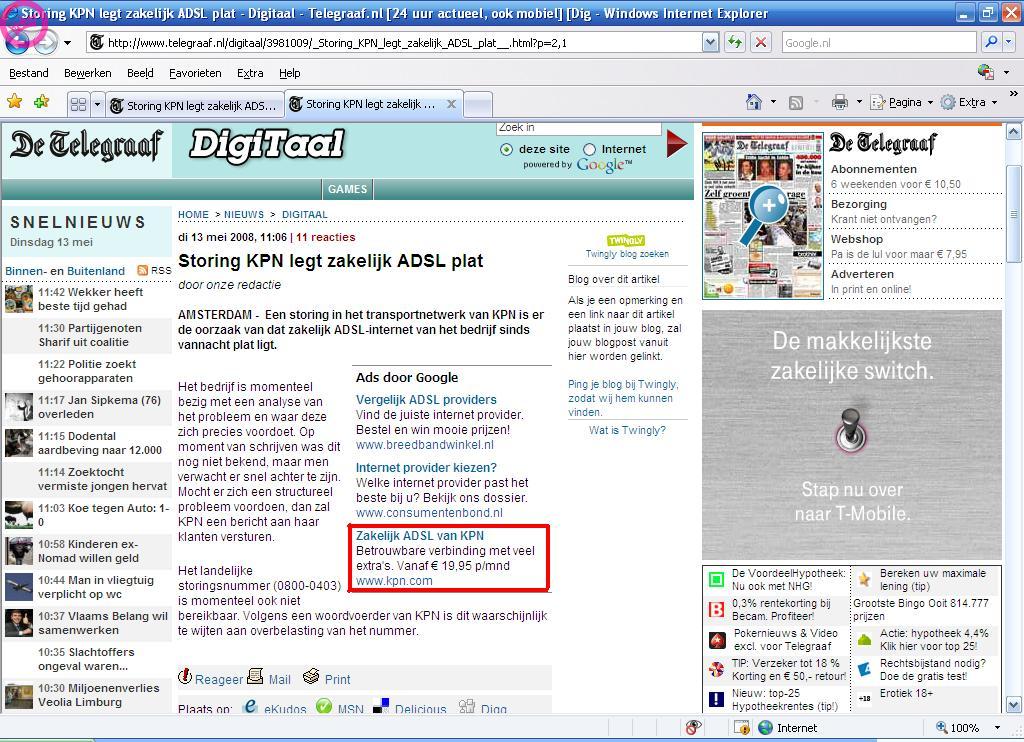Open the Help menu
Screen dimensions: 1024x742
(x=289, y=73)
